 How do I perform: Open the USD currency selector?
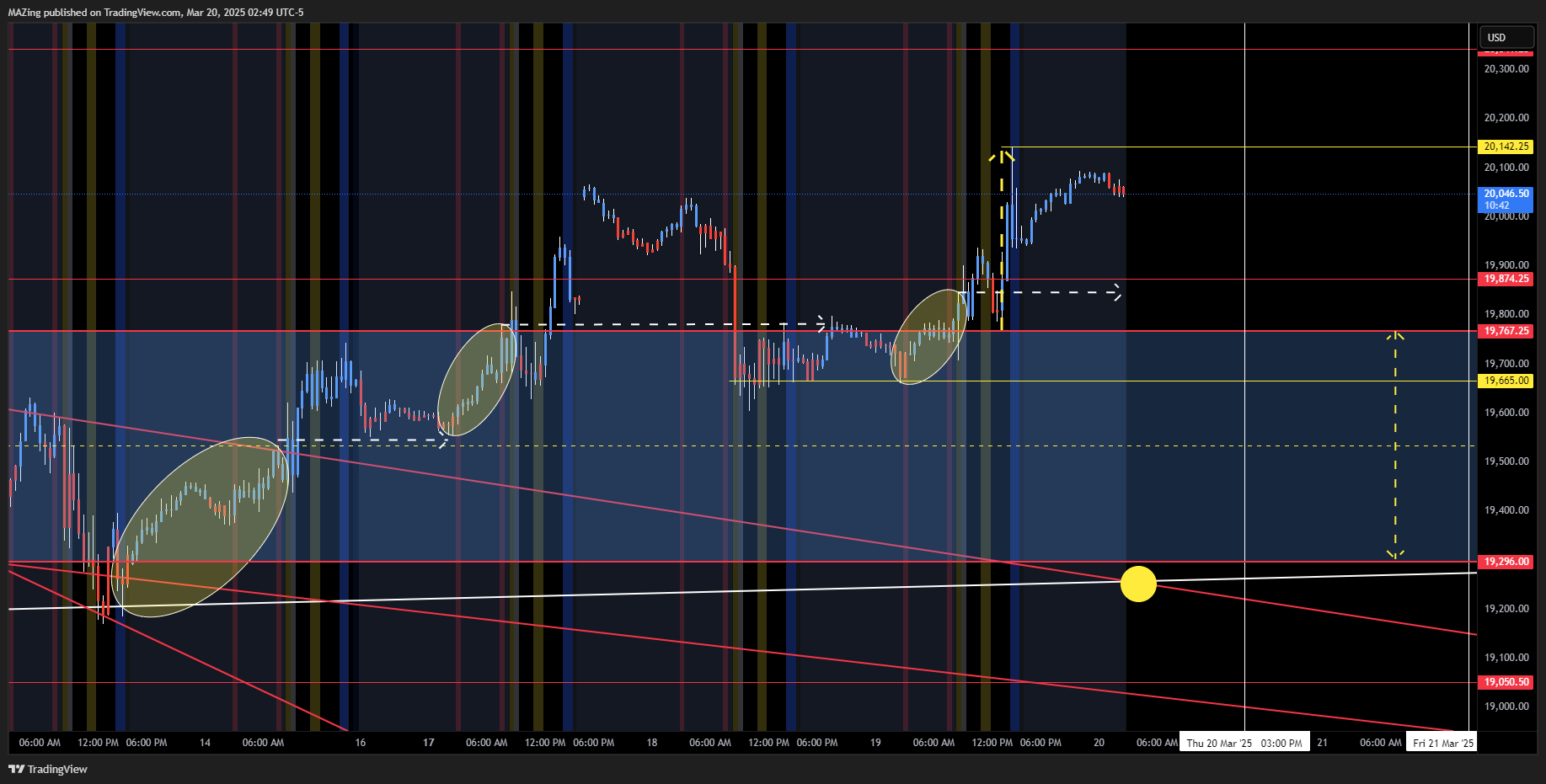[1506, 37]
